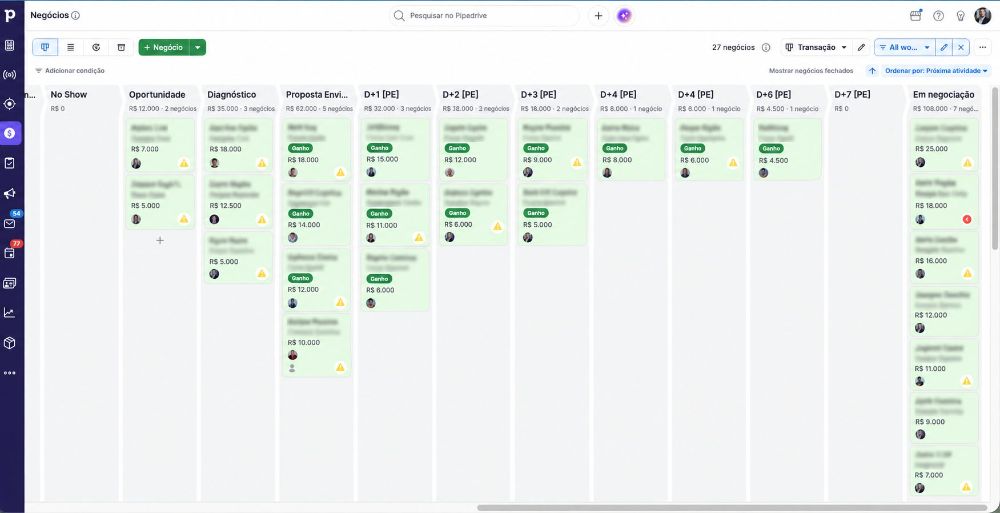Click Adicionar condição filter link
The image size is (1000, 513).
click(x=70, y=71)
